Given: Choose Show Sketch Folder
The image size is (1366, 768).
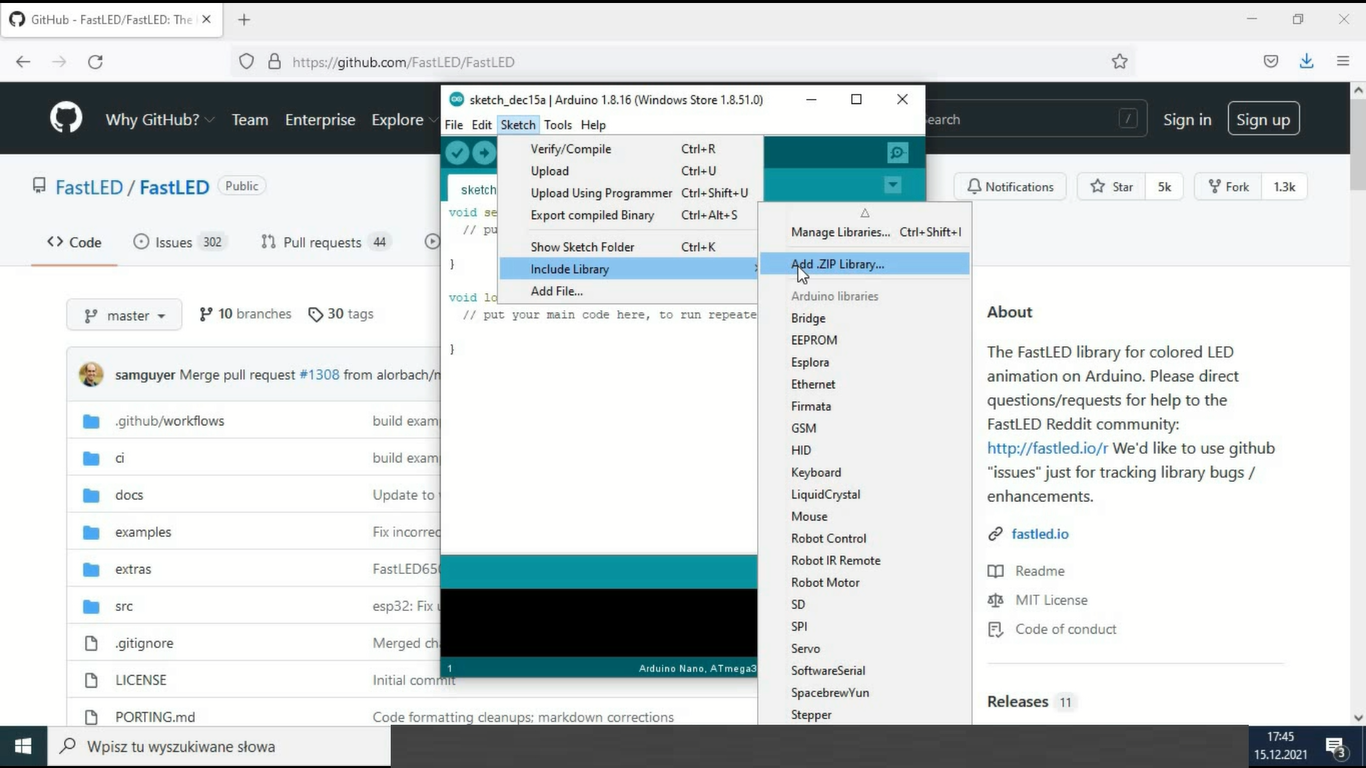Looking at the screenshot, I should [x=628, y=247].
